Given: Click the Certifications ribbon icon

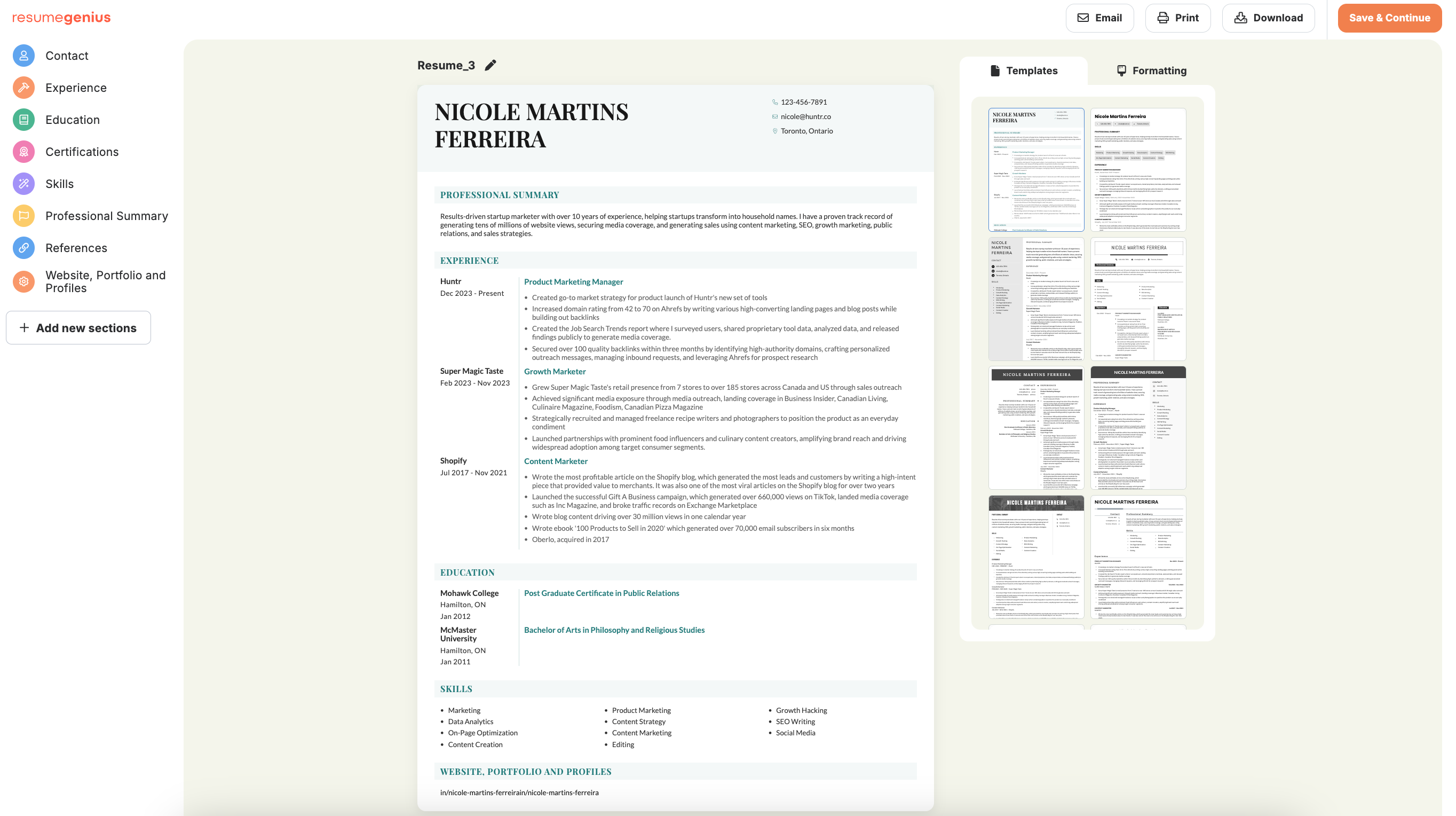Looking at the screenshot, I should 23,152.
